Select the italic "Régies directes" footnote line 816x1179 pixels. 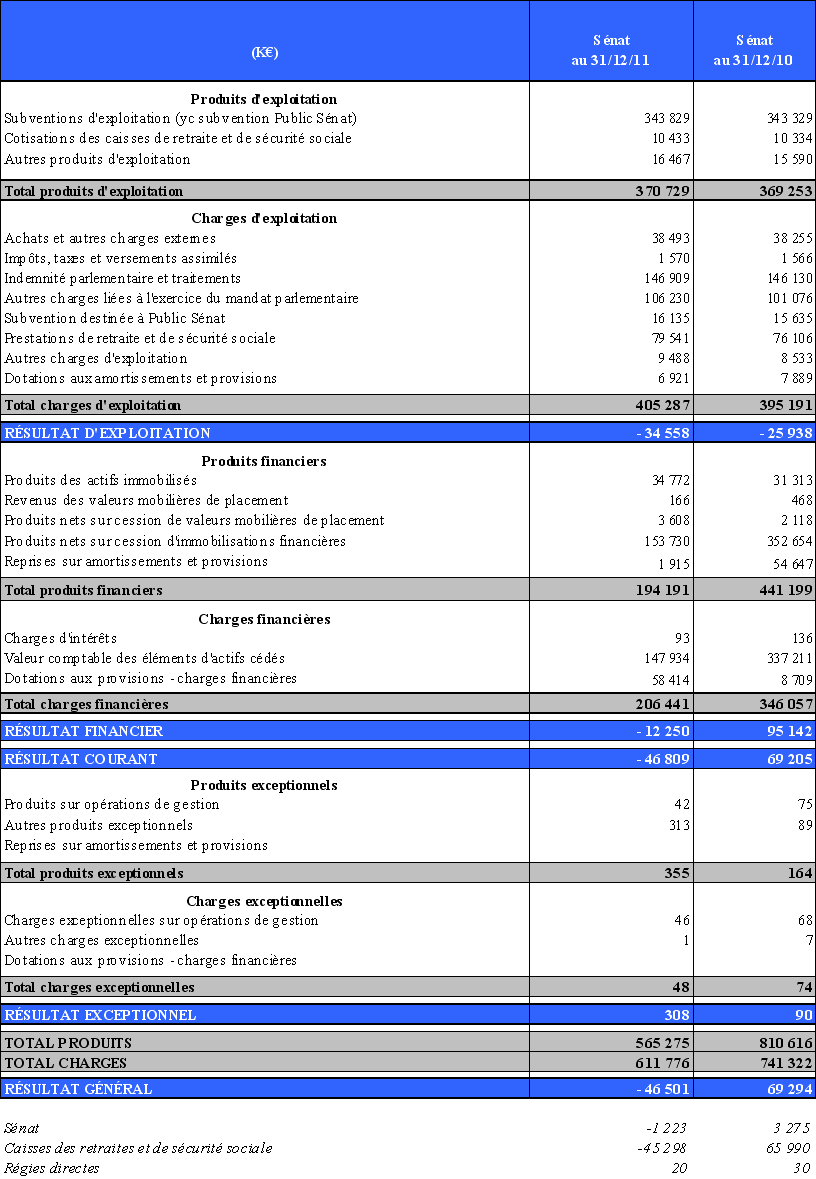pos(52,1168)
